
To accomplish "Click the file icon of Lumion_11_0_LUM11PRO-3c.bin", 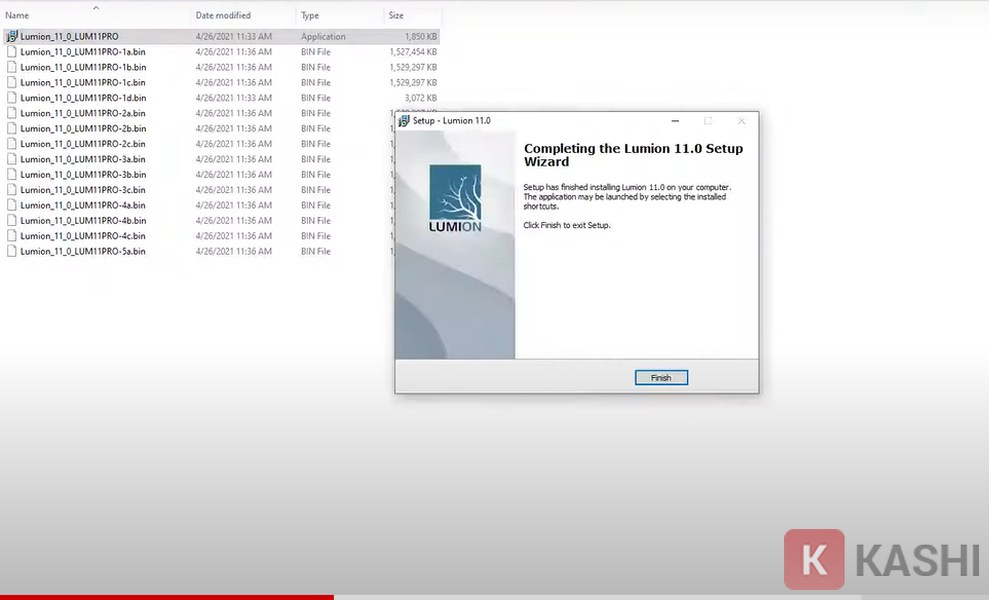I will (12, 190).
